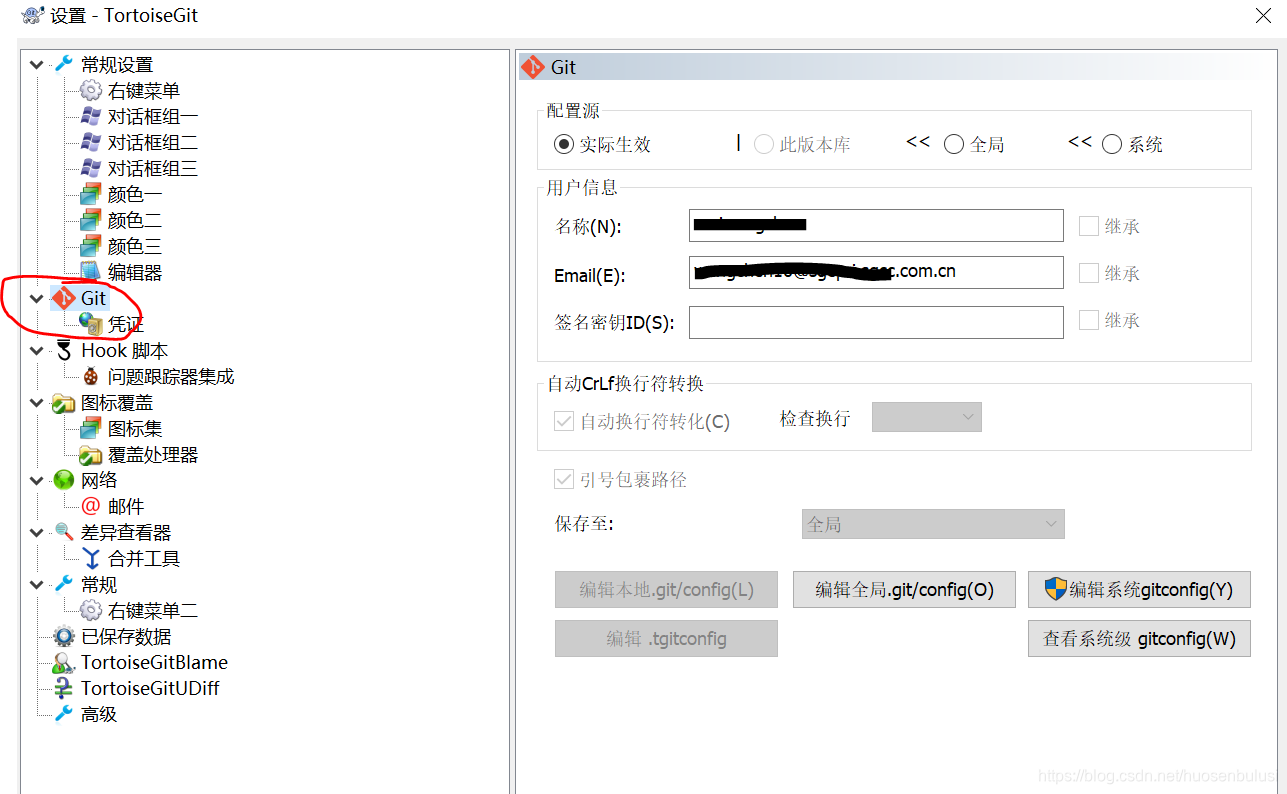The image size is (1287, 794).
Task: Click the icon next to 对话框组三
Action: pos(91,169)
